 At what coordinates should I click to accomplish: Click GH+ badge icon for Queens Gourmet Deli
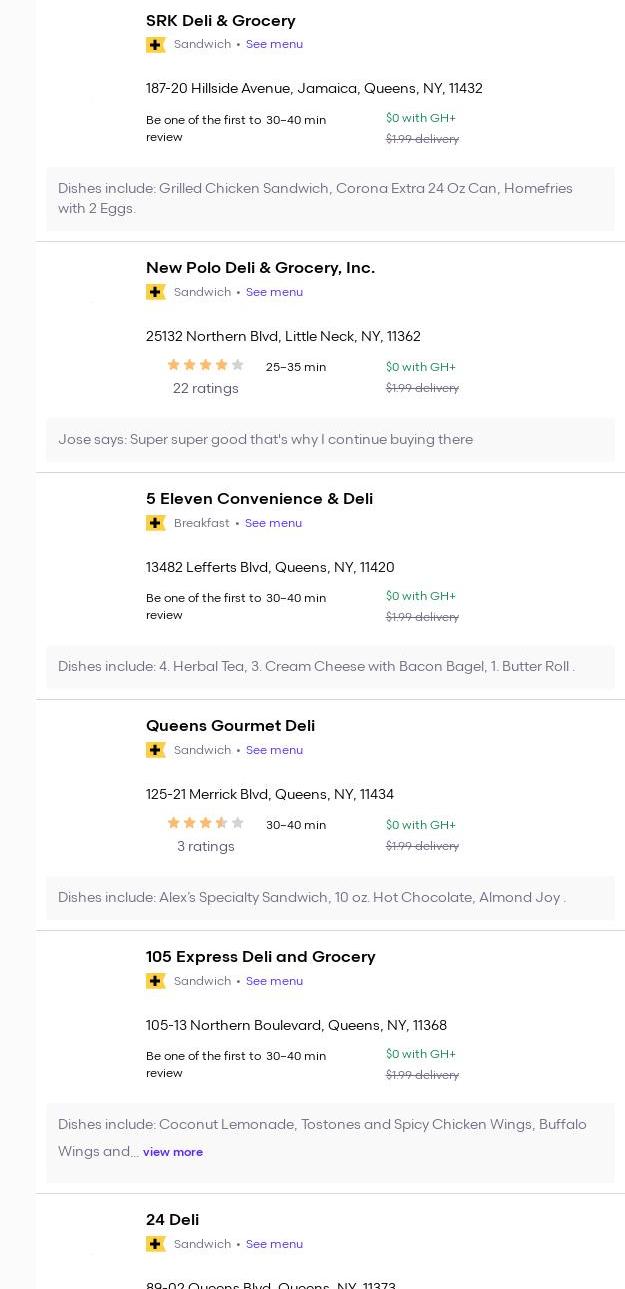click(155, 750)
